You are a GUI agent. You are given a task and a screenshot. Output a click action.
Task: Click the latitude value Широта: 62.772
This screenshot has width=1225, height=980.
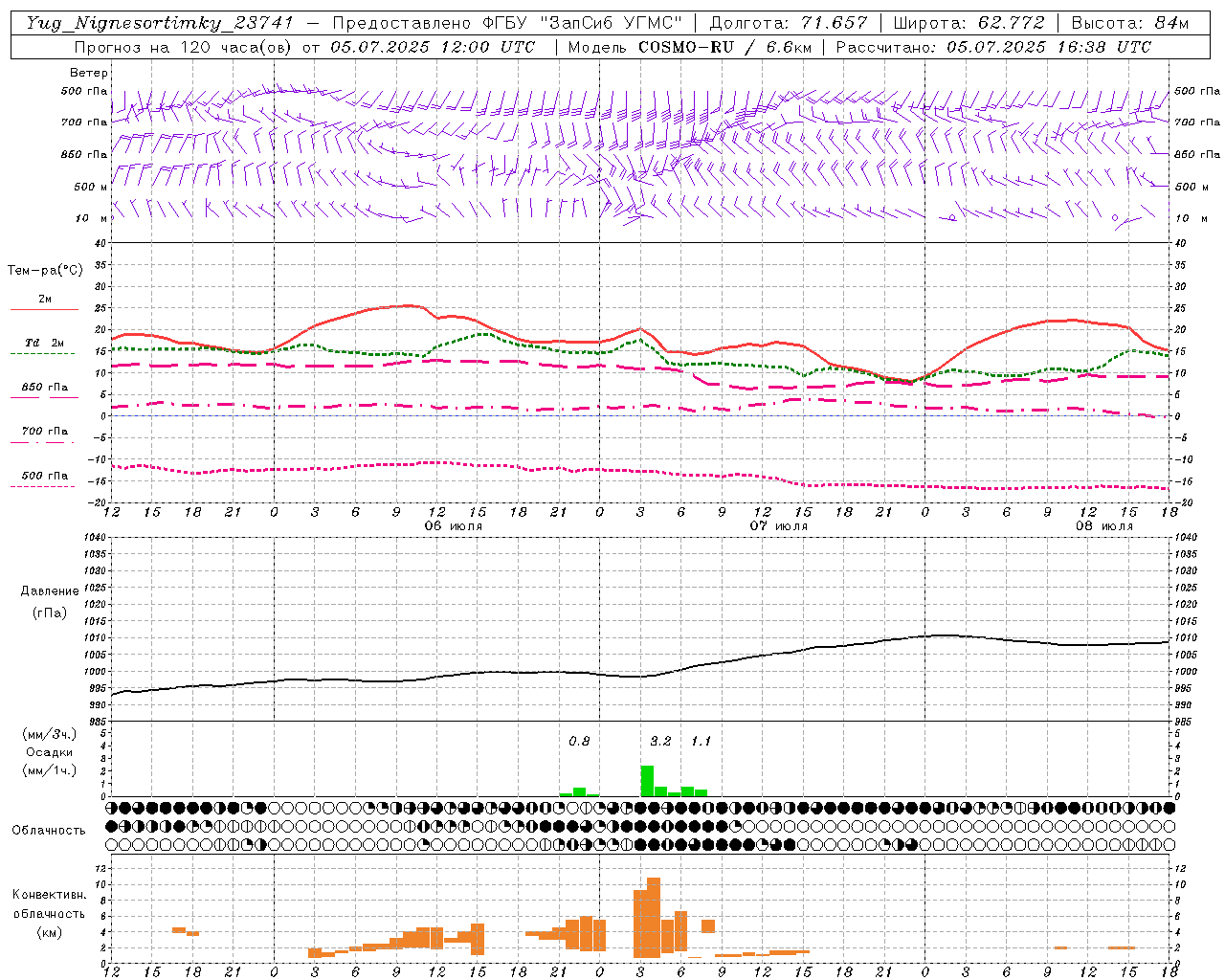point(969,23)
